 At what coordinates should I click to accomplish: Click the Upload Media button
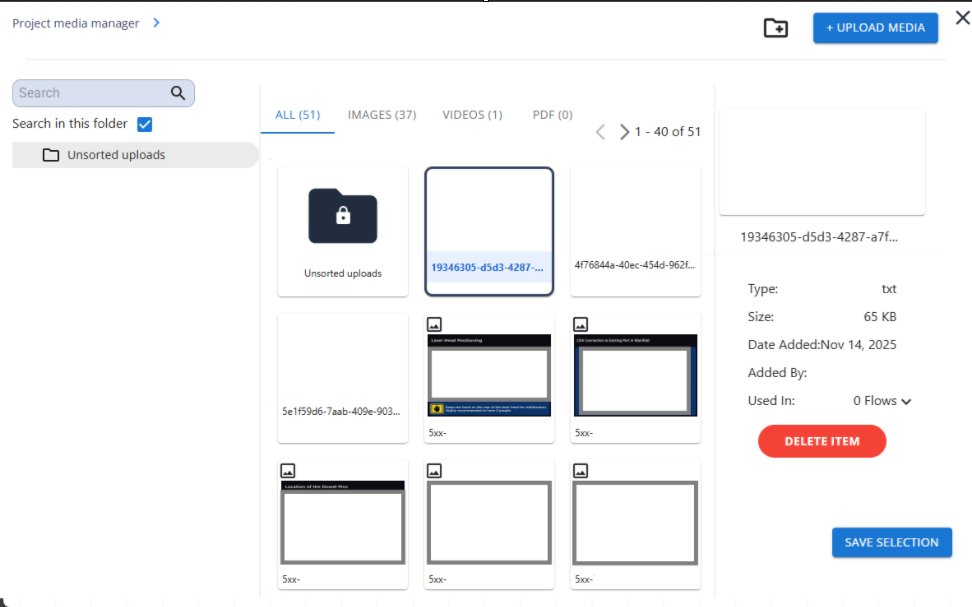point(875,28)
